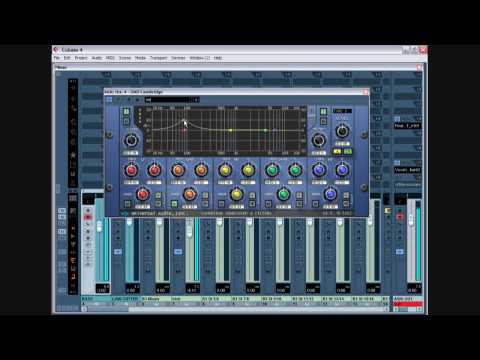The height and width of the screenshot is (360, 480).
Task: Click the mixer's horizontal scrollbar at the bottom
Action: point(235,309)
